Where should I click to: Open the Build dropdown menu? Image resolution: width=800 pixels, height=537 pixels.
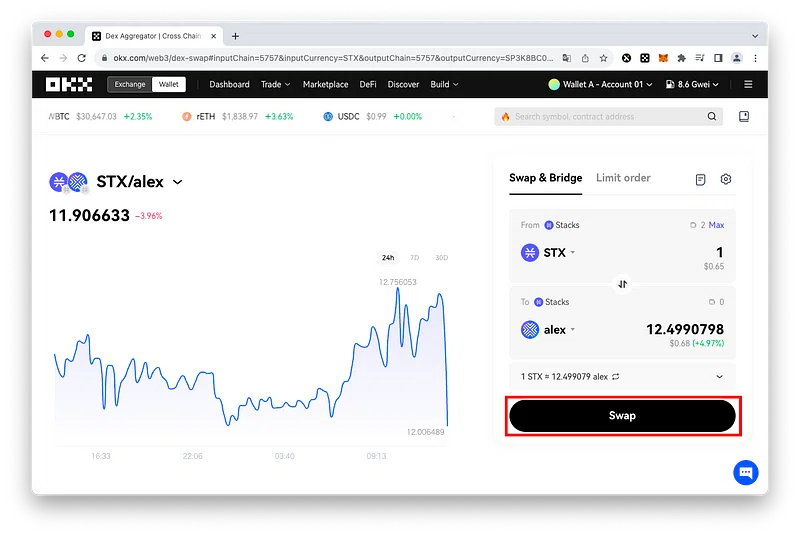444,84
